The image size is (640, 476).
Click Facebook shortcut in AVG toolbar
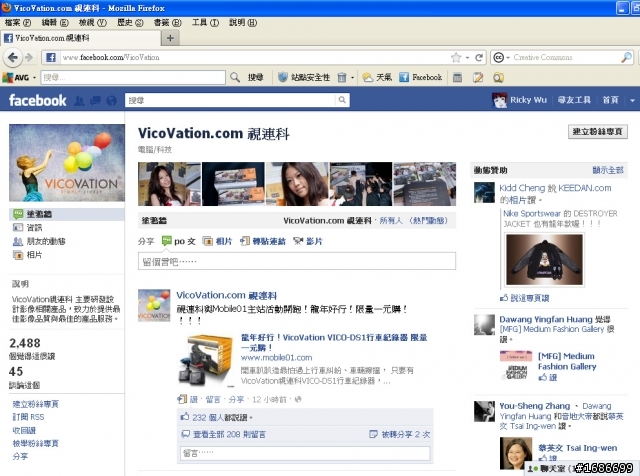(x=420, y=77)
